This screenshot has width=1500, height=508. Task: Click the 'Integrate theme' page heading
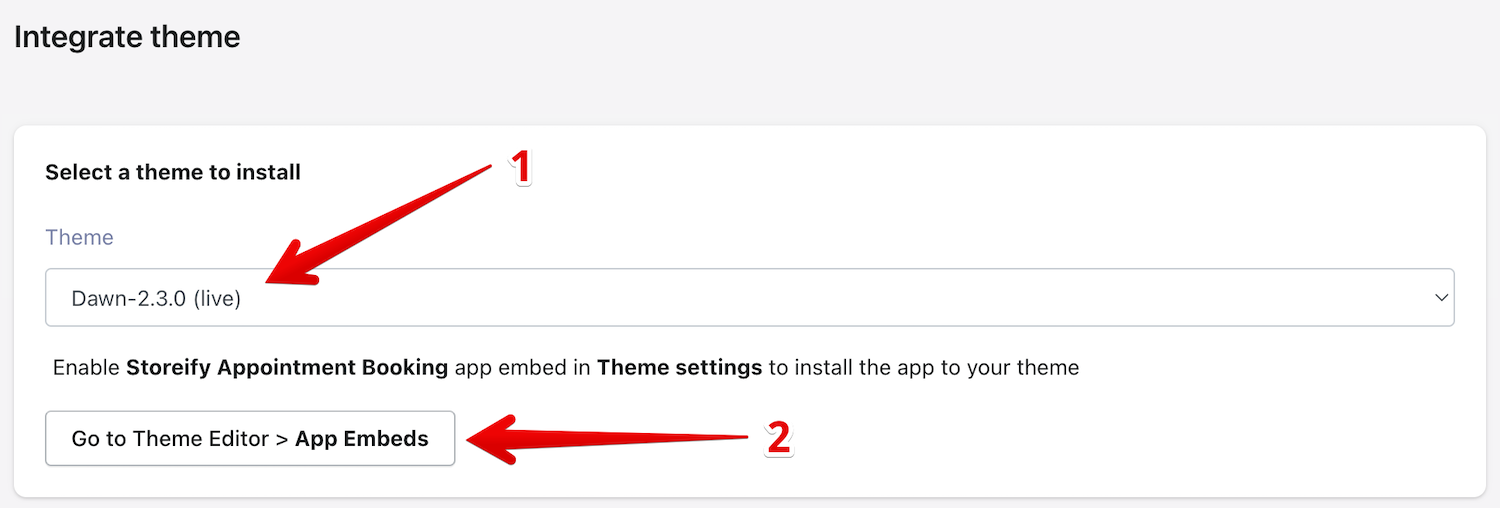tap(127, 38)
